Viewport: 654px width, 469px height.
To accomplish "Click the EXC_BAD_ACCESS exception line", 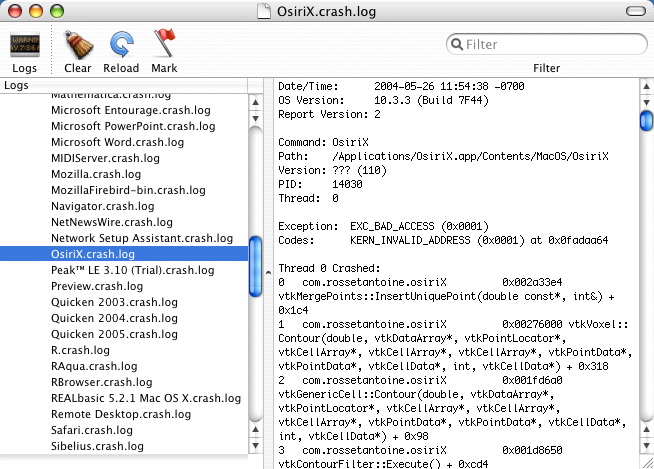I will click(383, 226).
